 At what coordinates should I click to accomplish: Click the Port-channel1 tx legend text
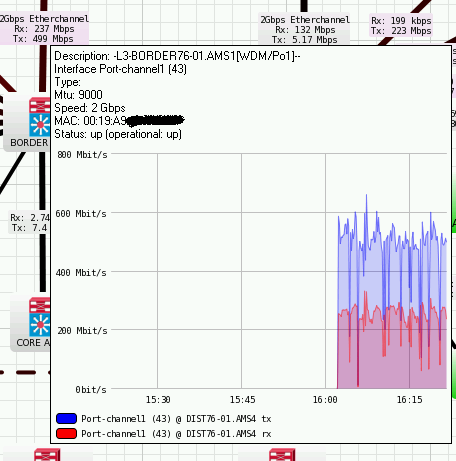pyautogui.click(x=176, y=419)
